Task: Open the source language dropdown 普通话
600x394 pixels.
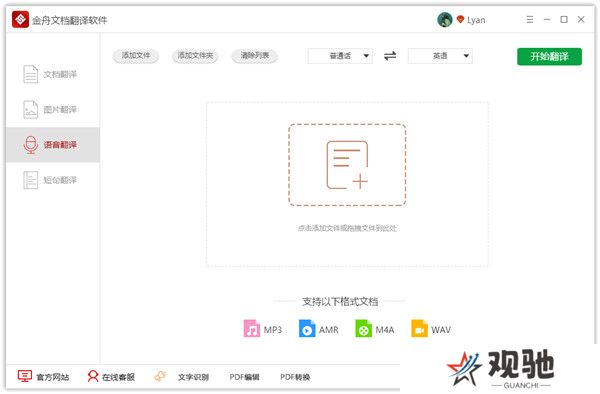Action: [340, 56]
